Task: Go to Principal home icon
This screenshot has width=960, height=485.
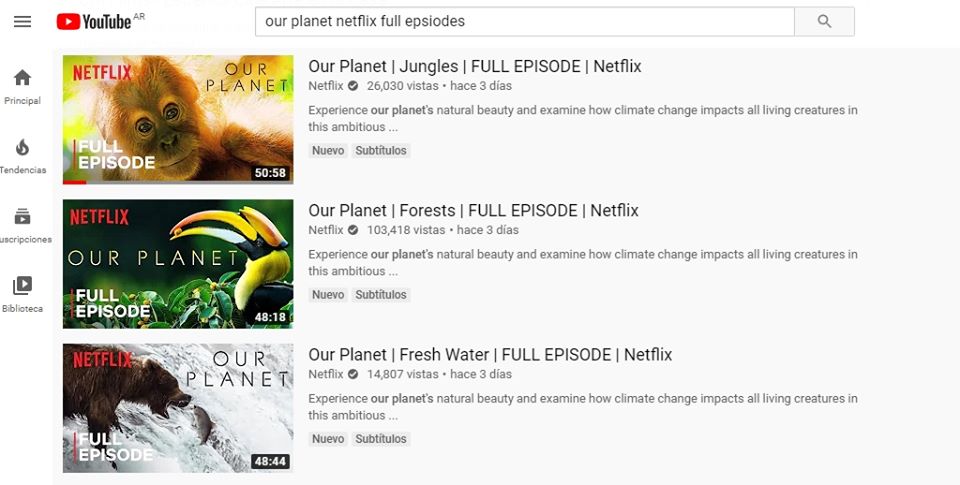Action: click(x=23, y=78)
